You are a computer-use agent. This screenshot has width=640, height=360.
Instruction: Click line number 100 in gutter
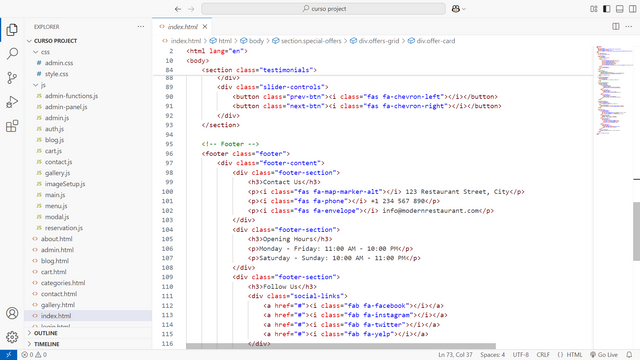click(x=167, y=191)
